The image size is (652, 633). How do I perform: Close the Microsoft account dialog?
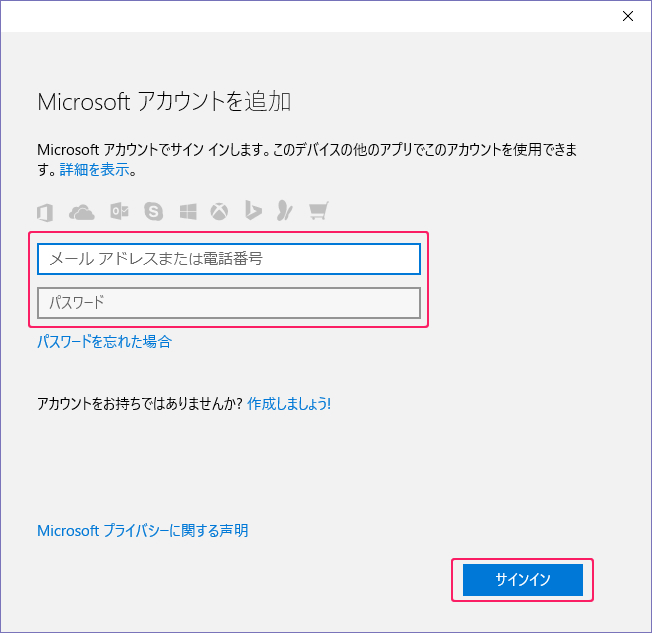pos(628,16)
